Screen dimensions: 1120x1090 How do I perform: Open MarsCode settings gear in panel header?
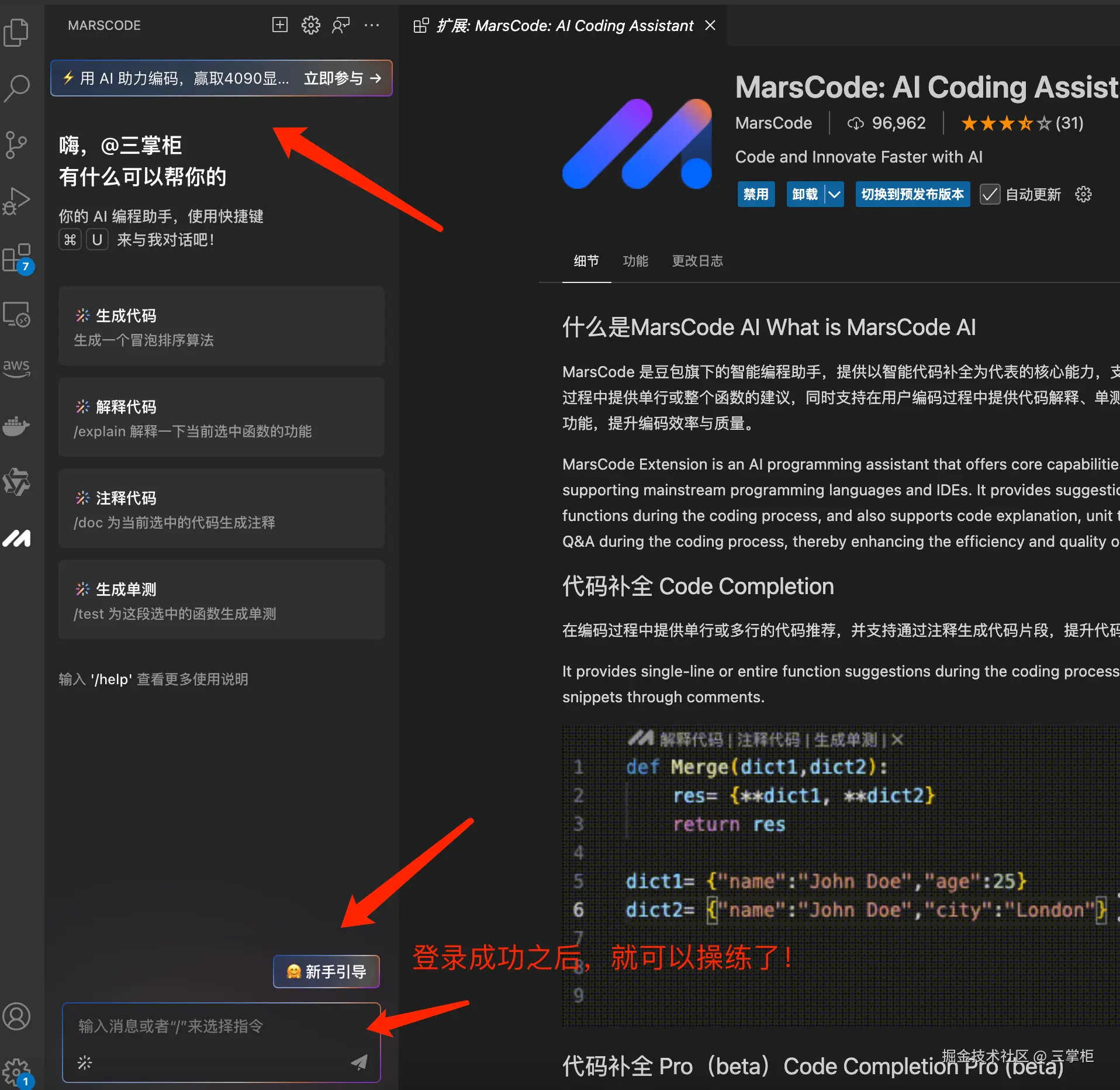(310, 25)
